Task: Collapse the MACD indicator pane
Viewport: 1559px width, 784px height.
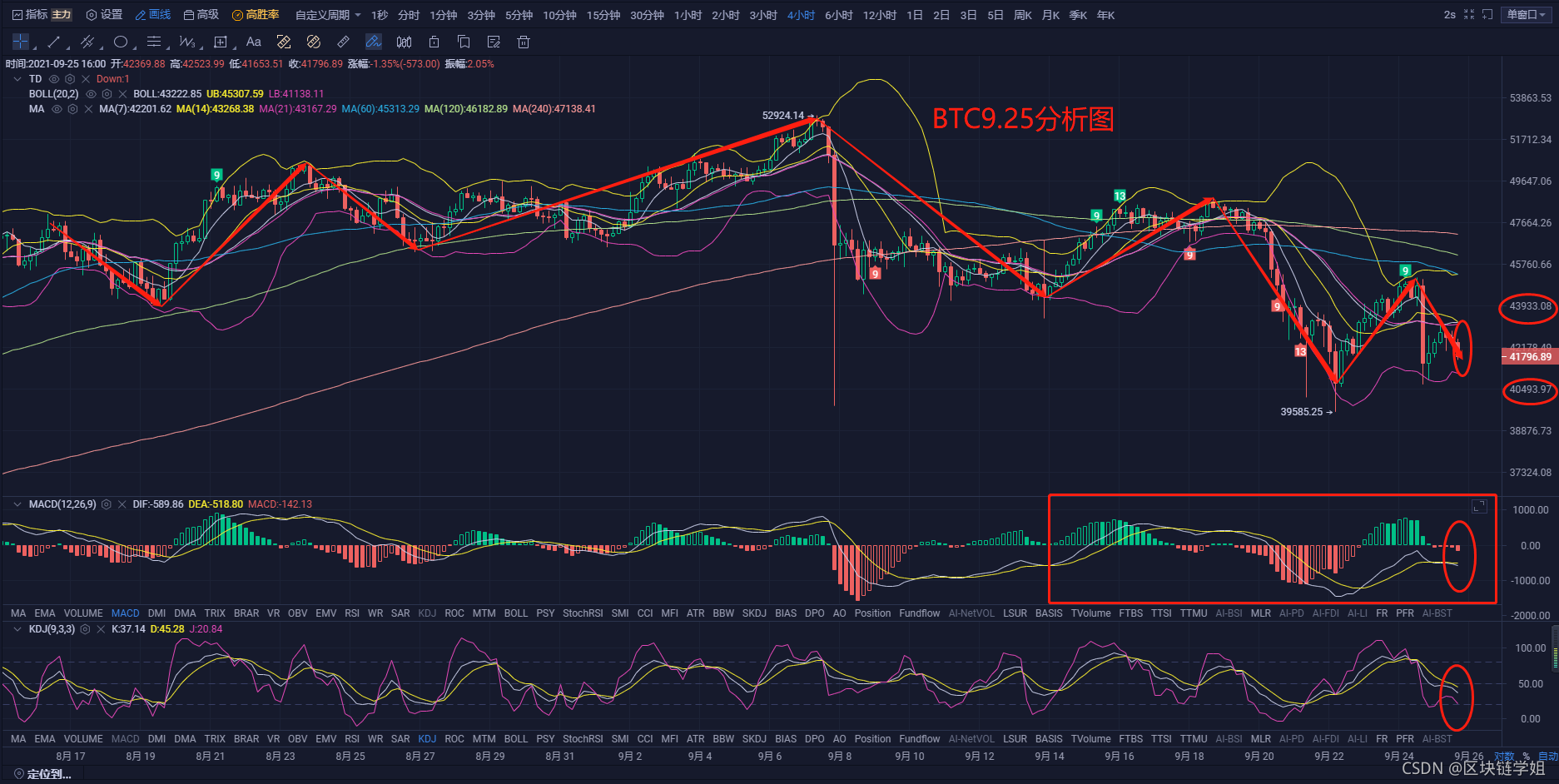Action: [17, 504]
